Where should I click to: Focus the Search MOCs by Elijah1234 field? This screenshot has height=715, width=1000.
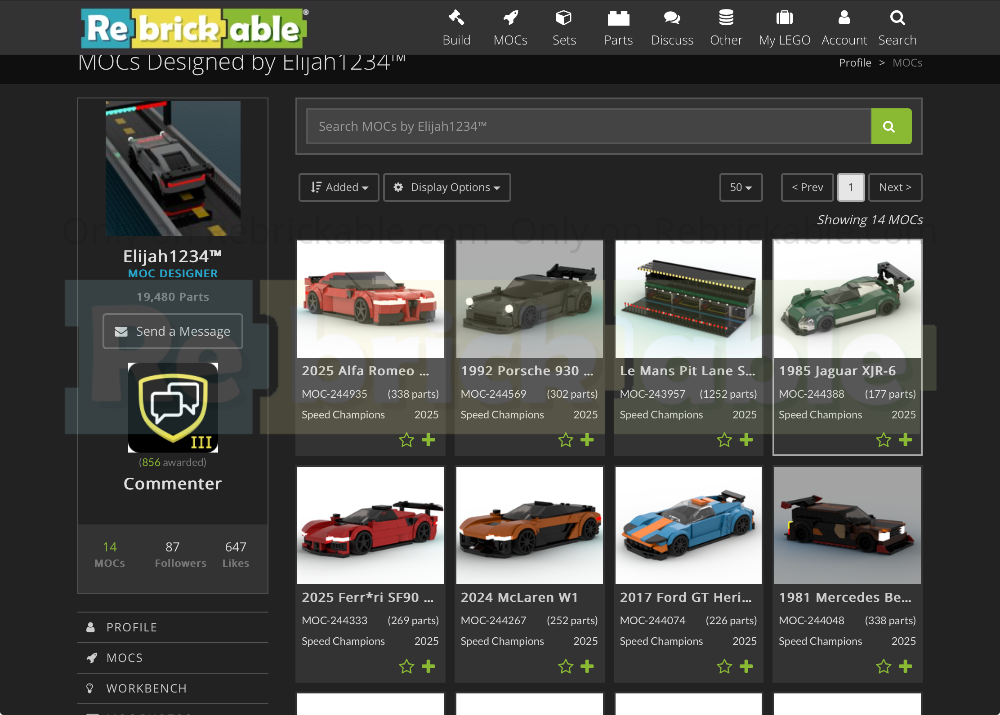[x=588, y=127]
